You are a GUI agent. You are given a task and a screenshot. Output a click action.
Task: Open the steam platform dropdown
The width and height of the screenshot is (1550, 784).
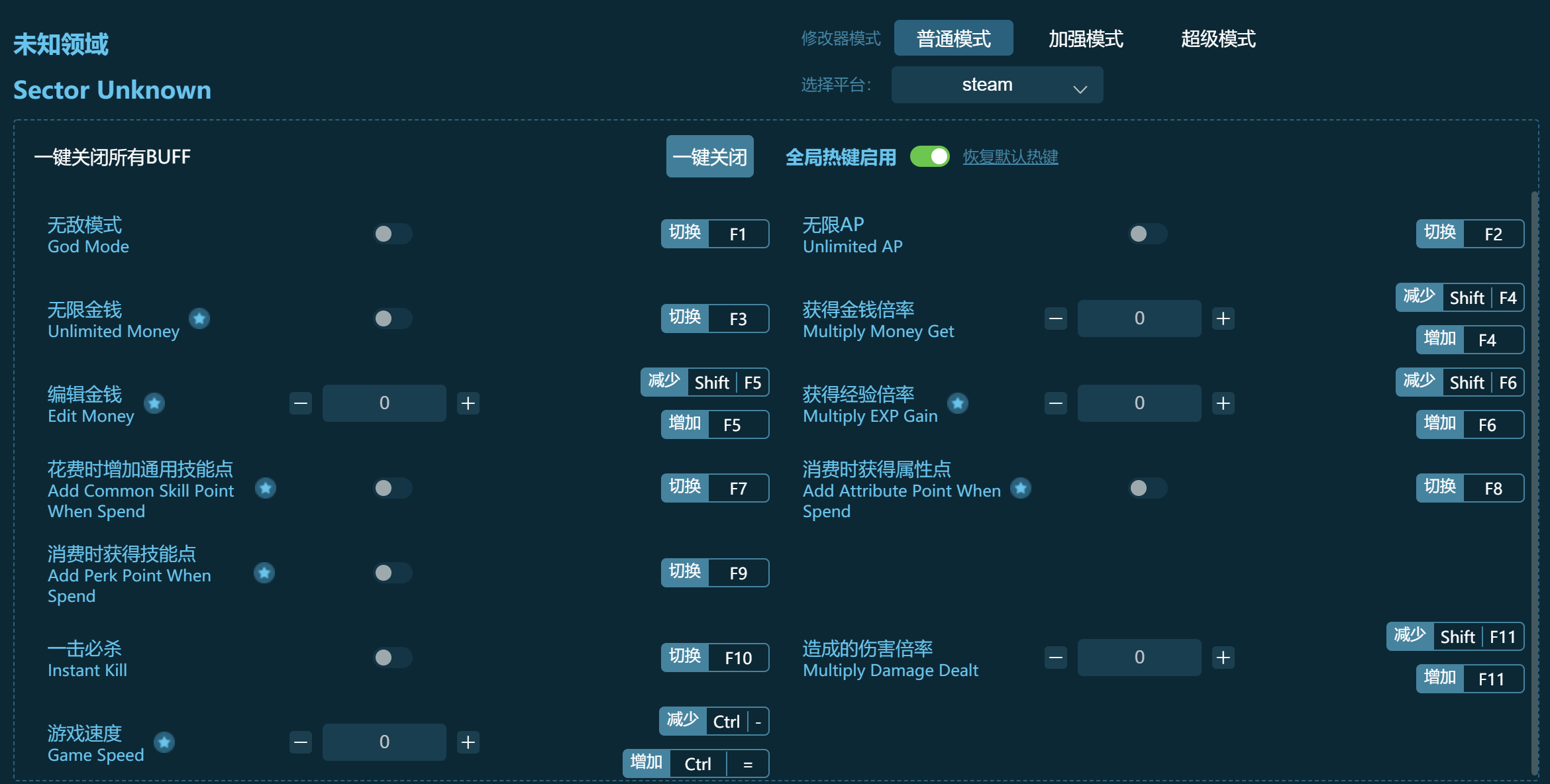point(997,85)
